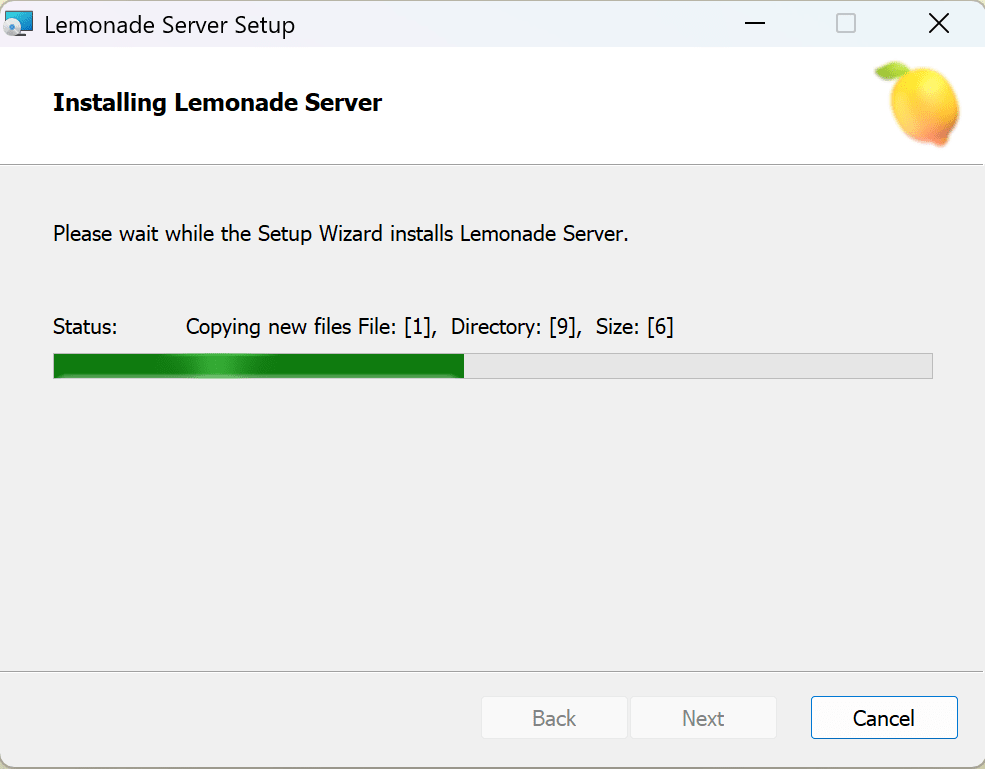Click the "Copying new files" status text
This screenshot has width=985, height=769.
[269, 327]
